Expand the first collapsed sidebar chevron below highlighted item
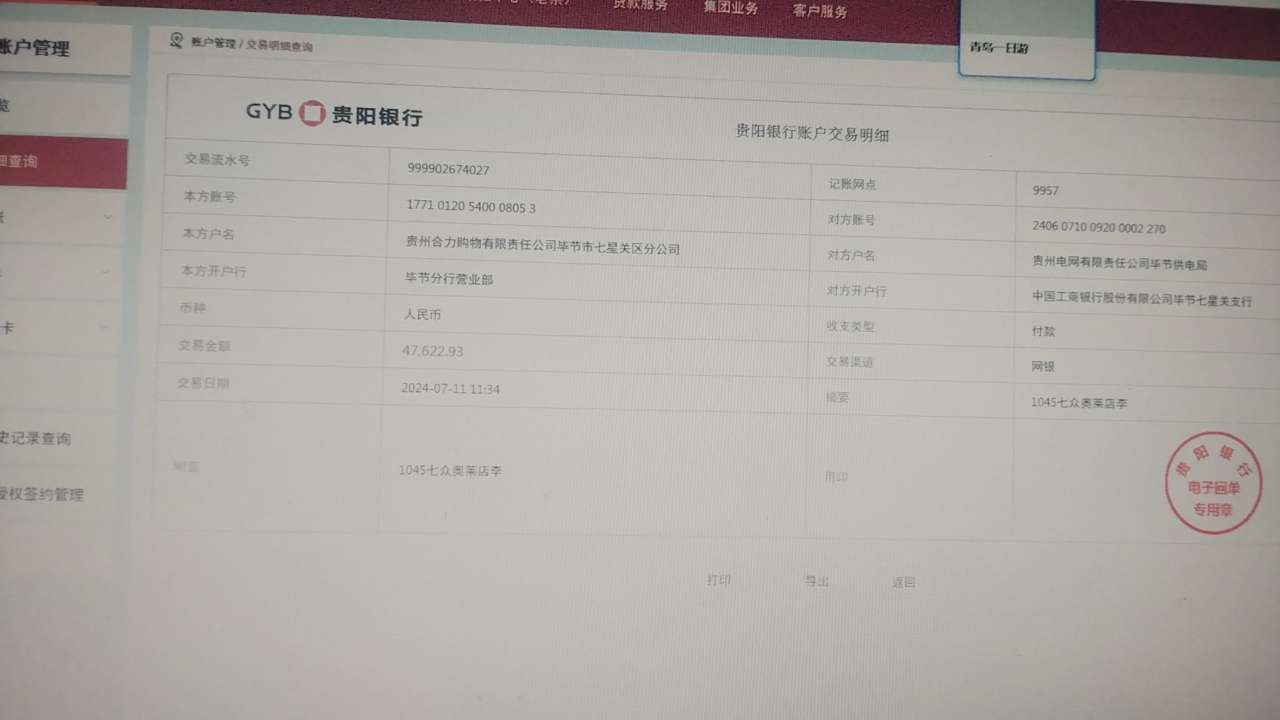The height and width of the screenshot is (720, 1280). click(108, 217)
